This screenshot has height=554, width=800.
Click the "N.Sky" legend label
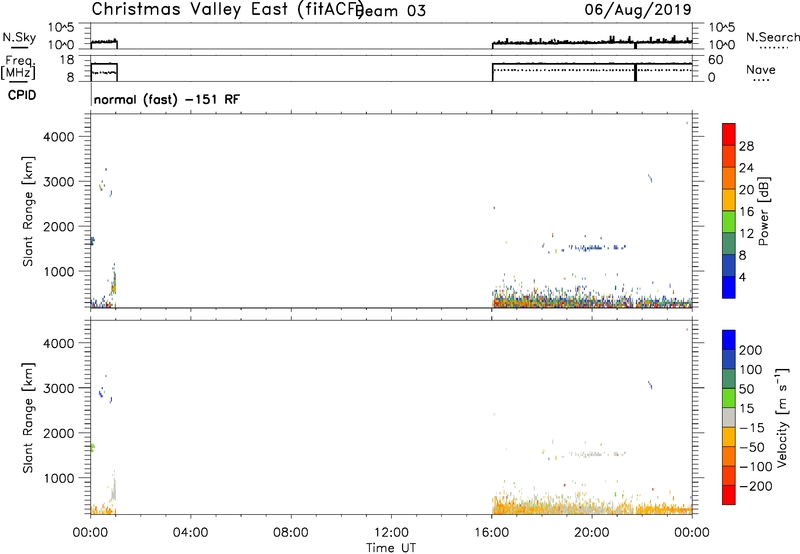coord(19,37)
